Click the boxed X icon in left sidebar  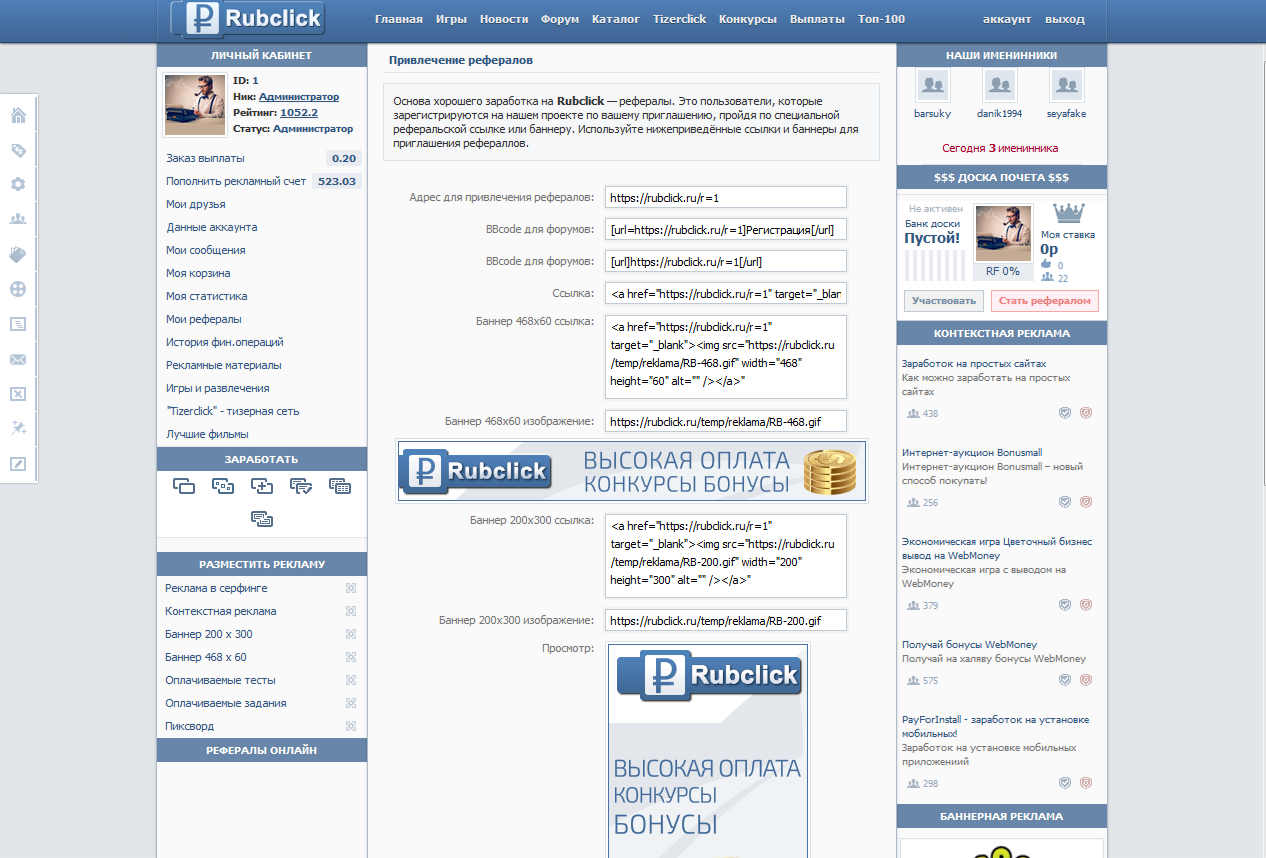pos(18,394)
